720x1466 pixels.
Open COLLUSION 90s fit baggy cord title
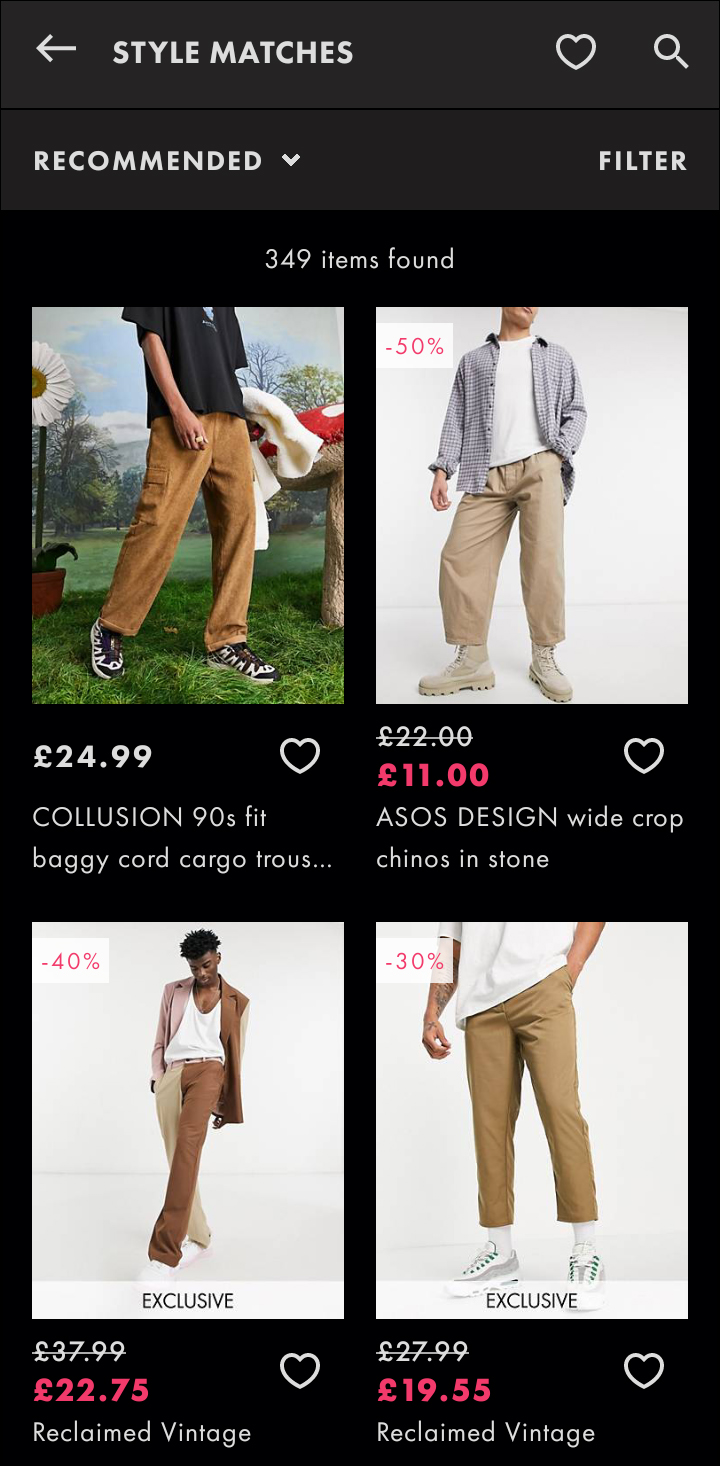point(182,838)
